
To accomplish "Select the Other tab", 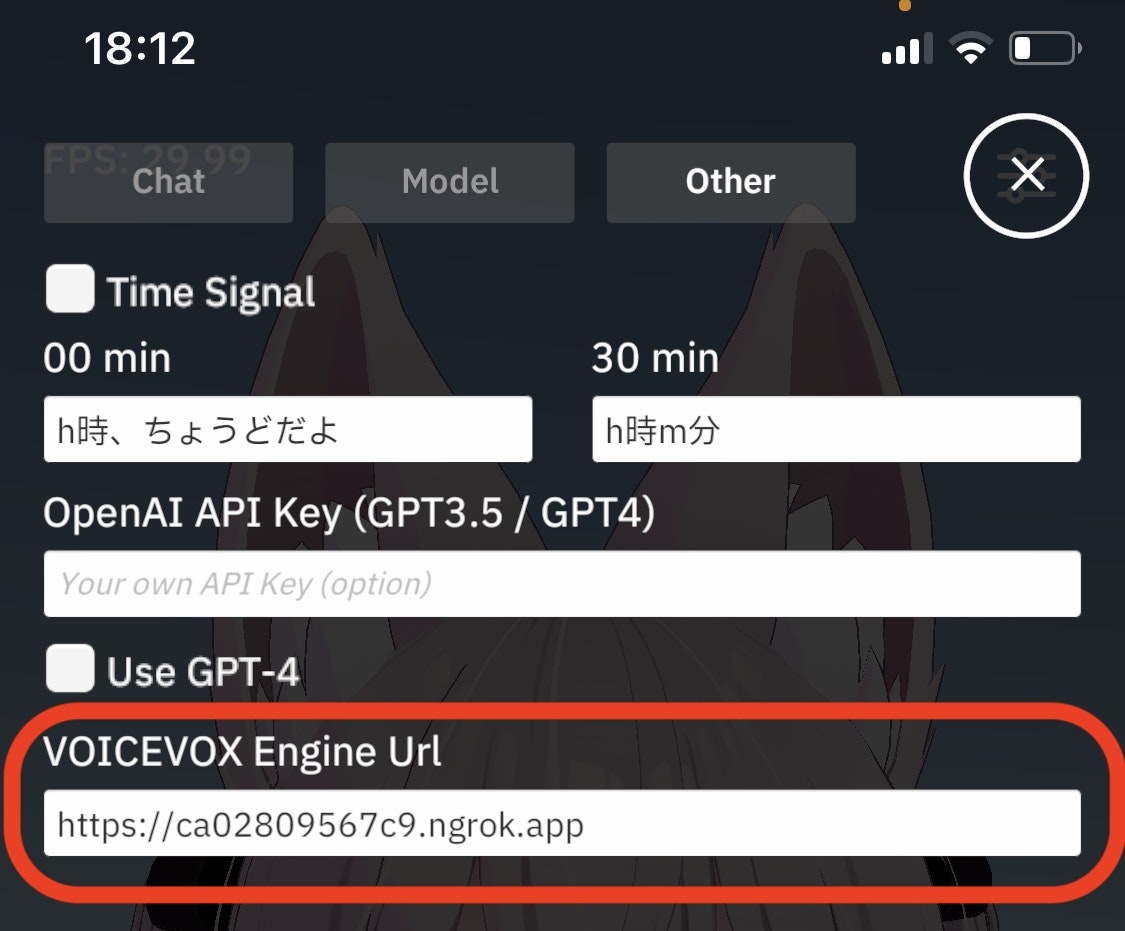I will click(730, 182).
